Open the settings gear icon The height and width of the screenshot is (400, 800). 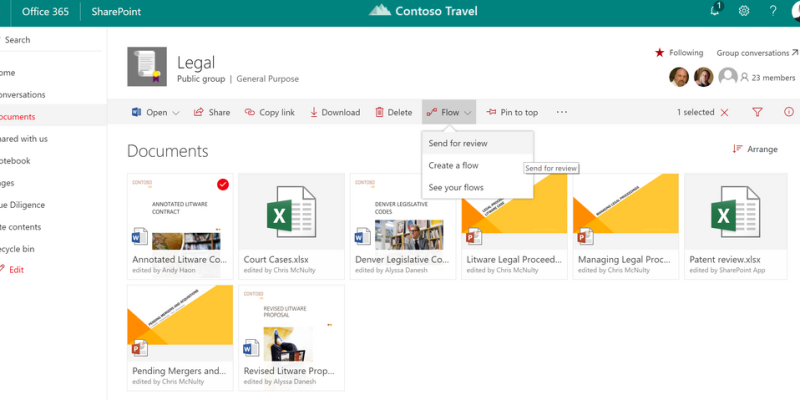744,11
